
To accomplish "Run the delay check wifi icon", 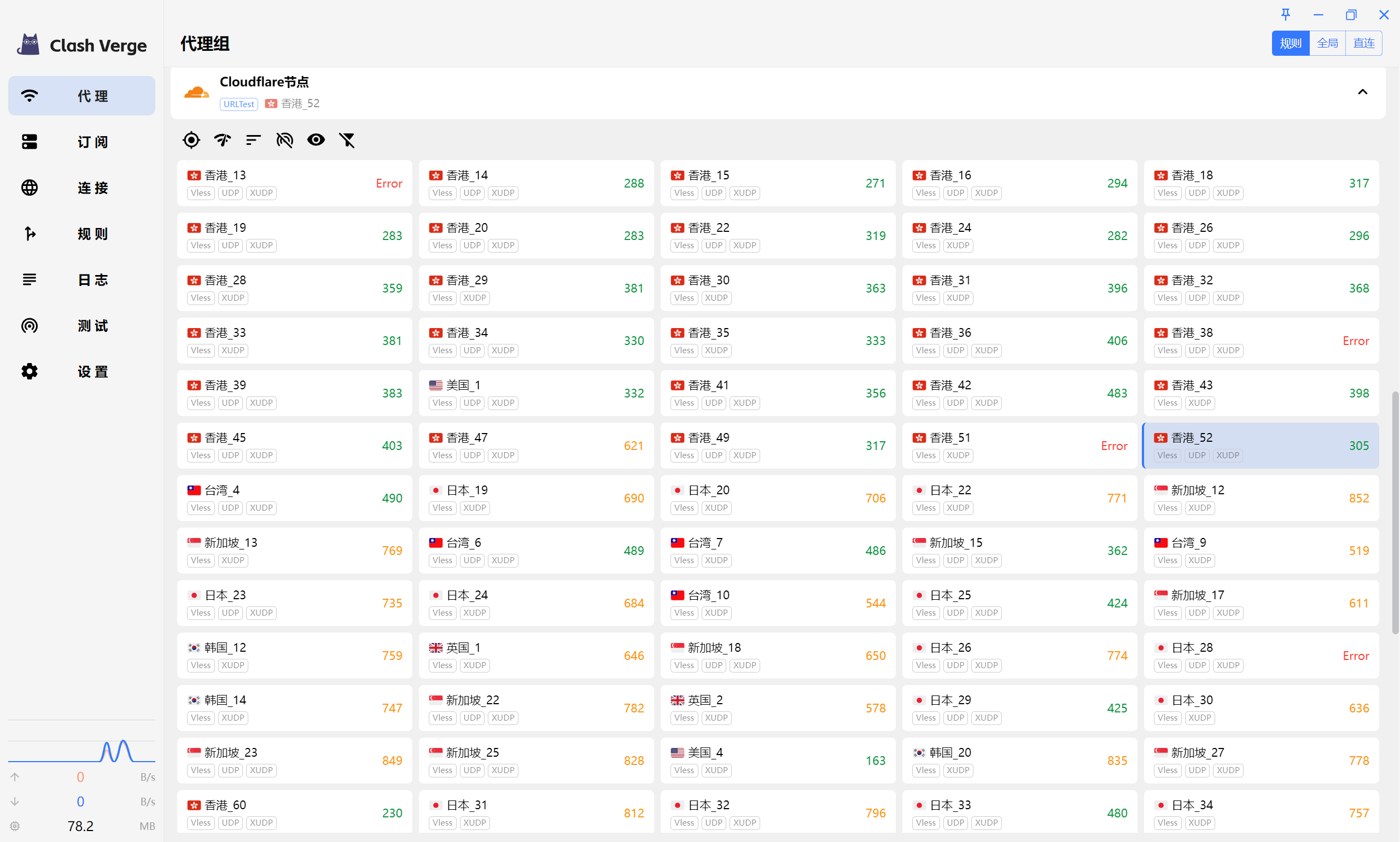I will [223, 139].
